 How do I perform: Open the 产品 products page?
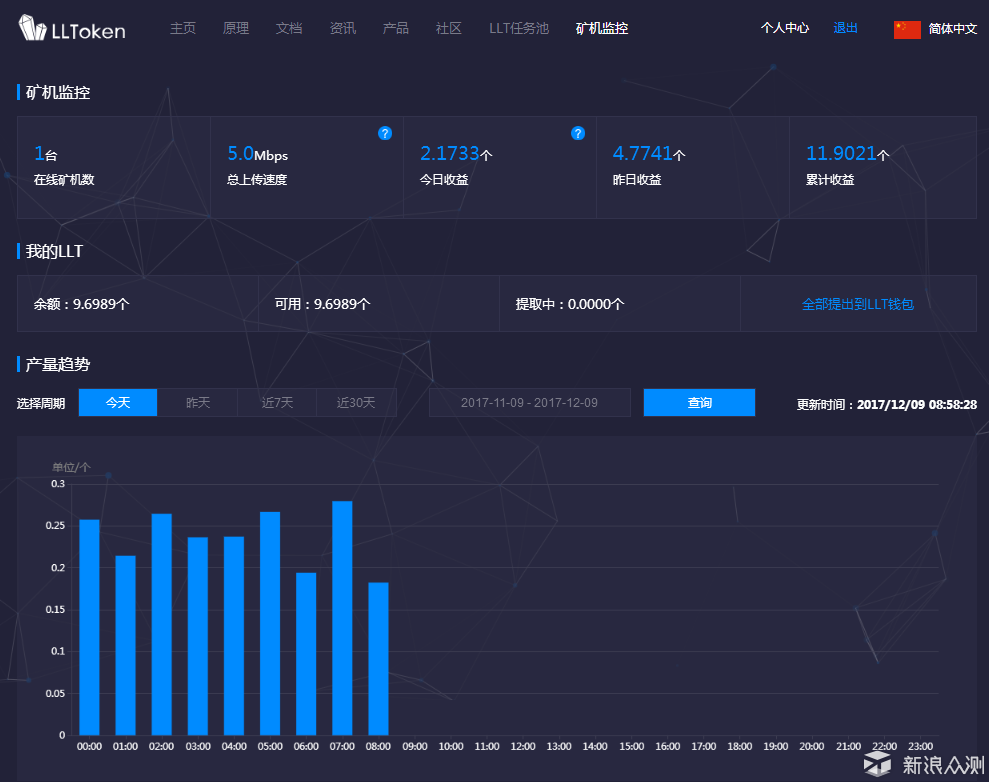click(x=396, y=28)
